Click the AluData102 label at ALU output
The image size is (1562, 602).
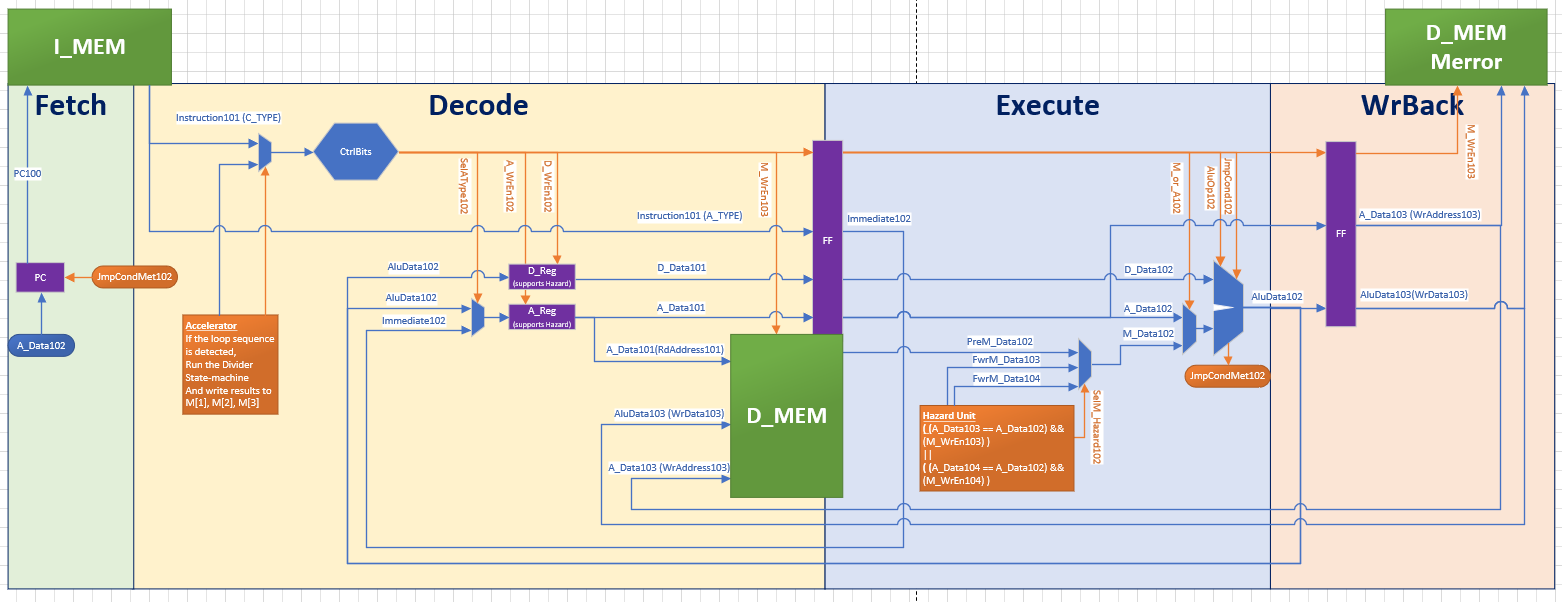[1277, 296]
